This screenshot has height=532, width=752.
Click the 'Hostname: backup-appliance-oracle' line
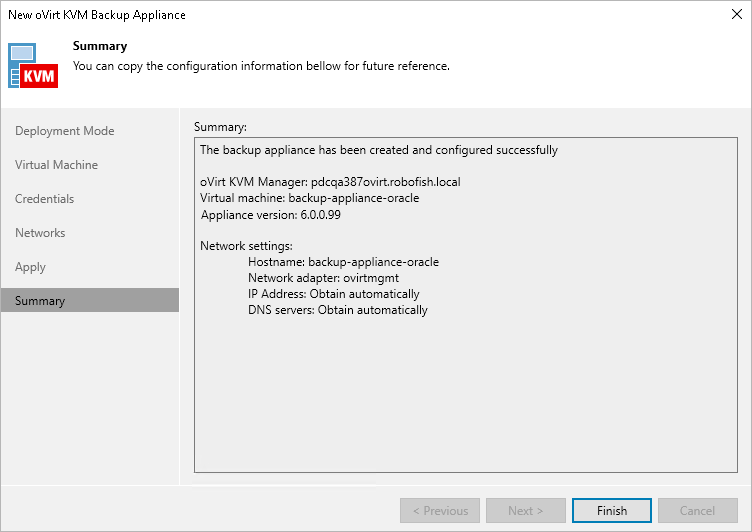[343, 262]
